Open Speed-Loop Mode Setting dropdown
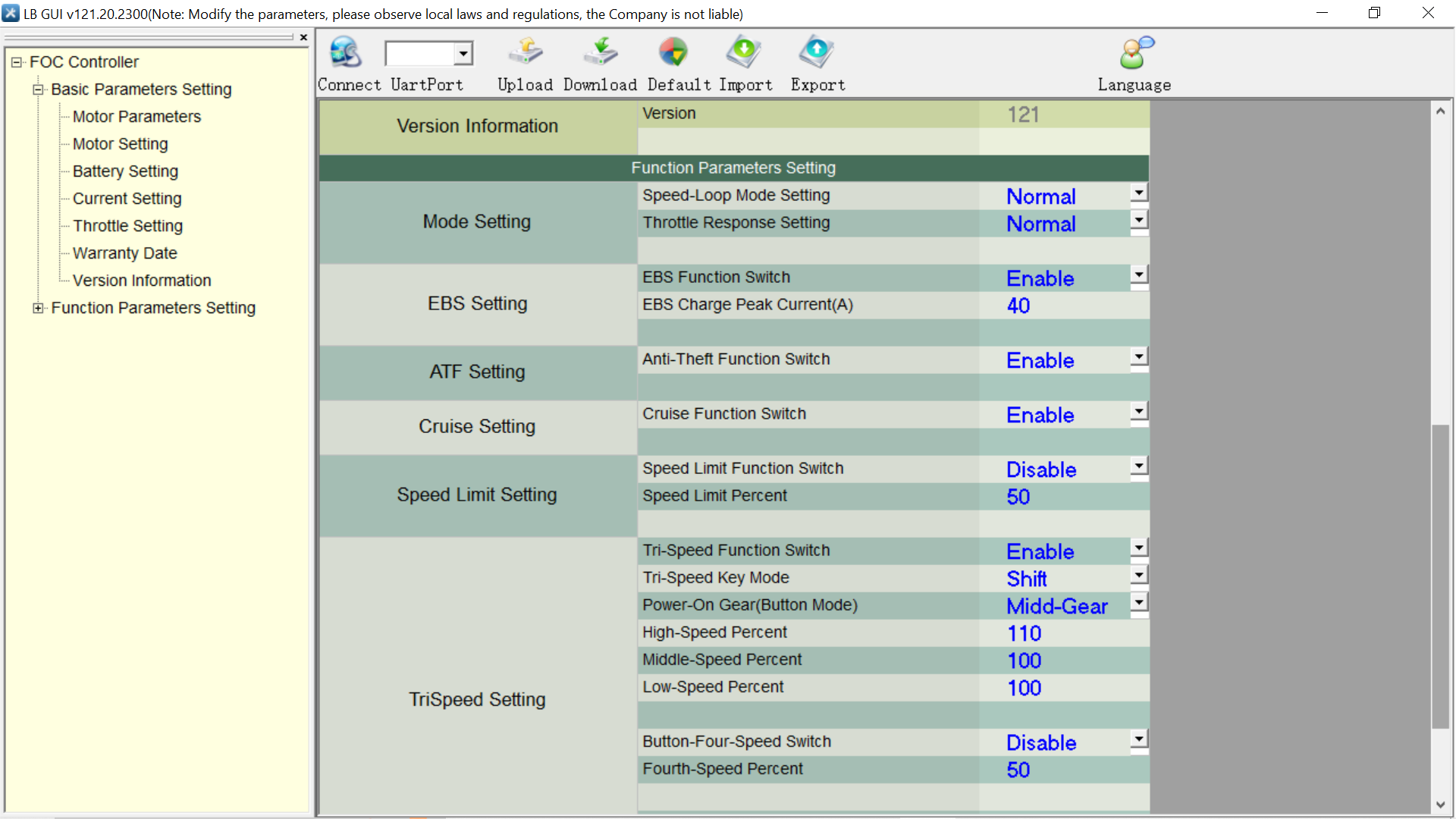 coord(1138,193)
